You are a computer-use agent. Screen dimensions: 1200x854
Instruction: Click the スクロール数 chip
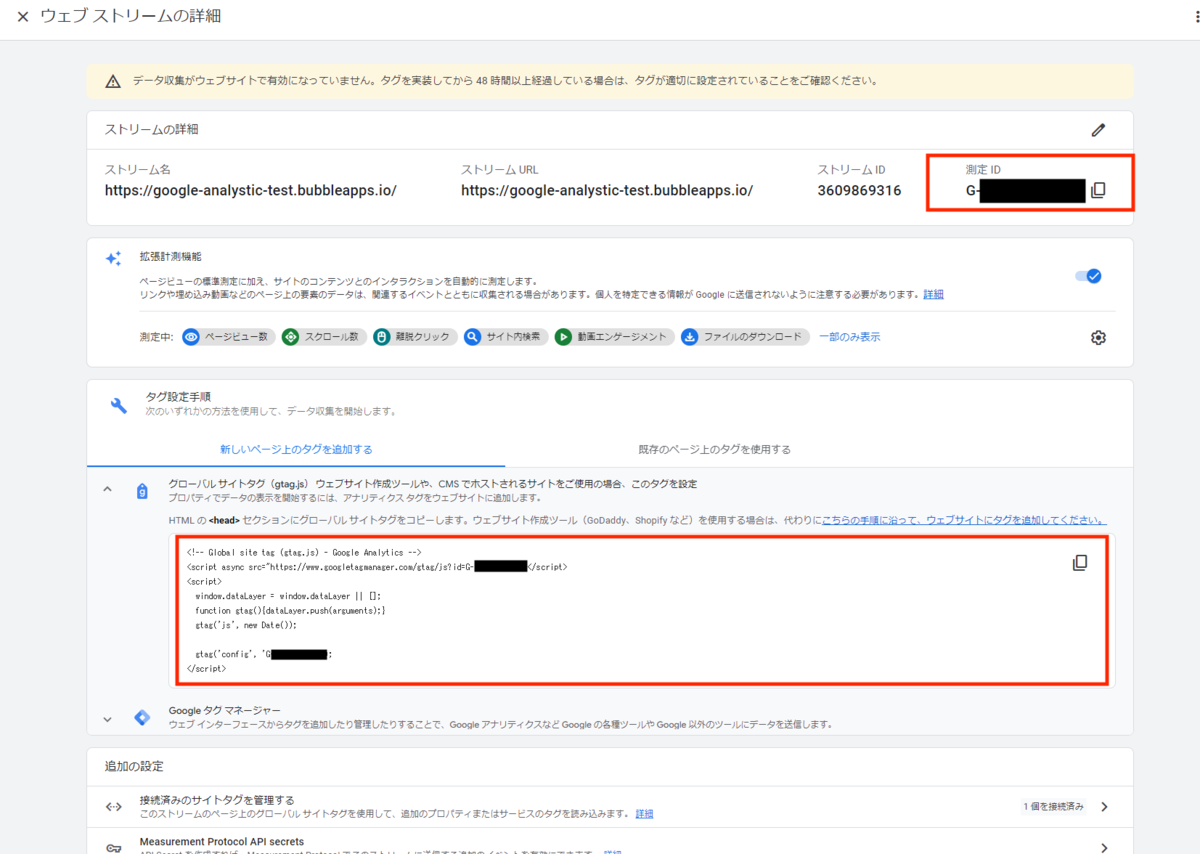323,337
